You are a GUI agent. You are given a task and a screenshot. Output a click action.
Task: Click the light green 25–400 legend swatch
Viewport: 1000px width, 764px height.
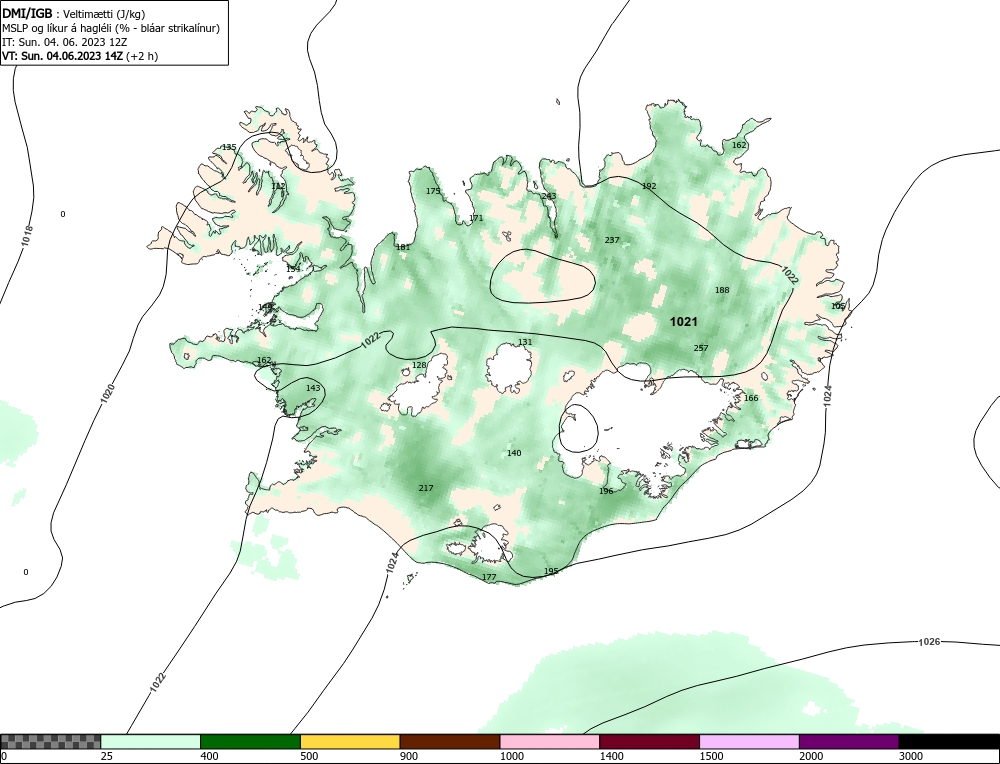151,742
